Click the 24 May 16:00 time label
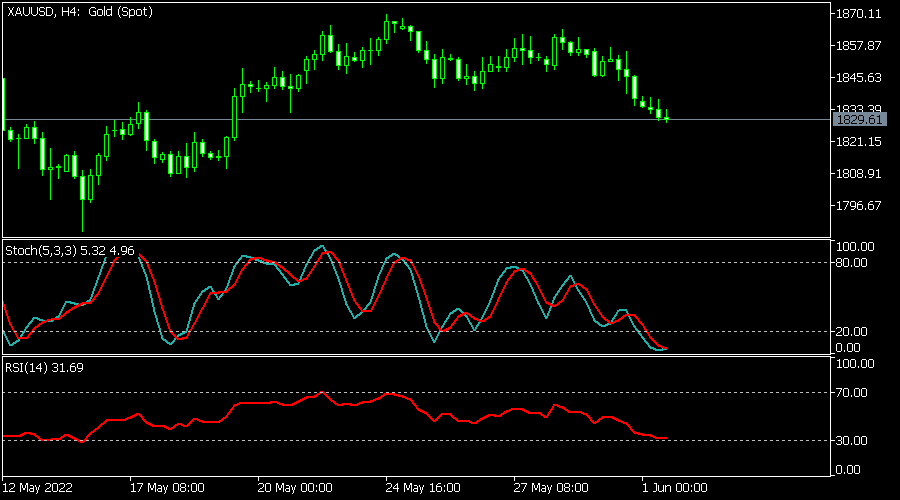Viewport: 900px width, 500px height. point(423,488)
